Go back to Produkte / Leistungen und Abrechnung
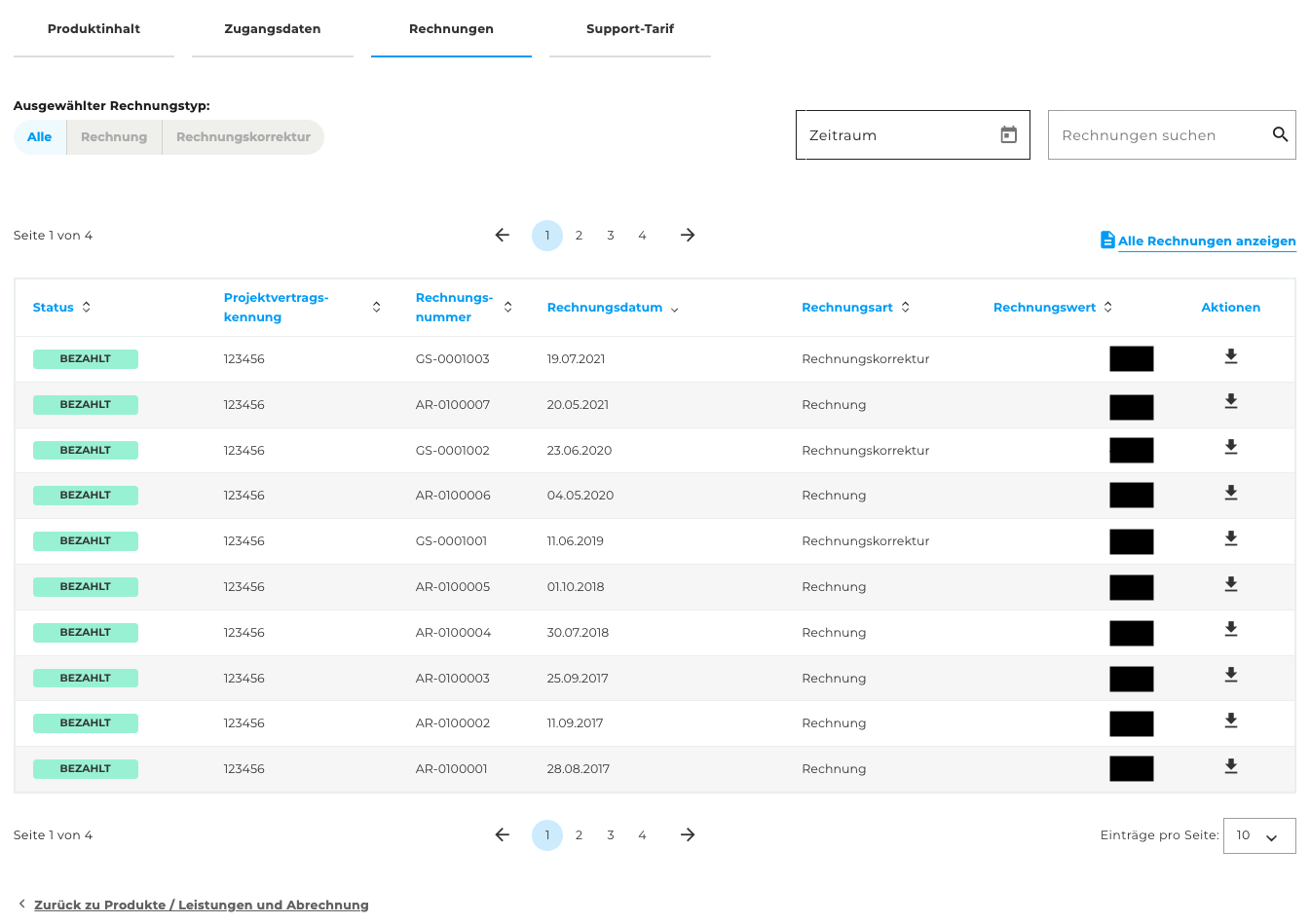 pos(201,906)
